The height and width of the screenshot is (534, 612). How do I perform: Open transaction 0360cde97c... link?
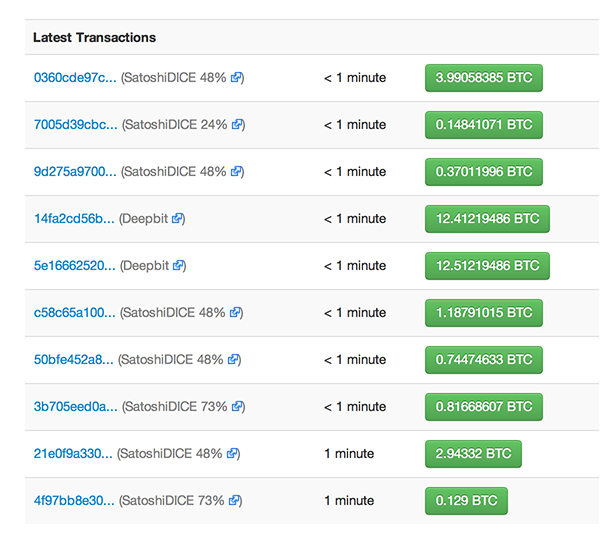tap(75, 78)
